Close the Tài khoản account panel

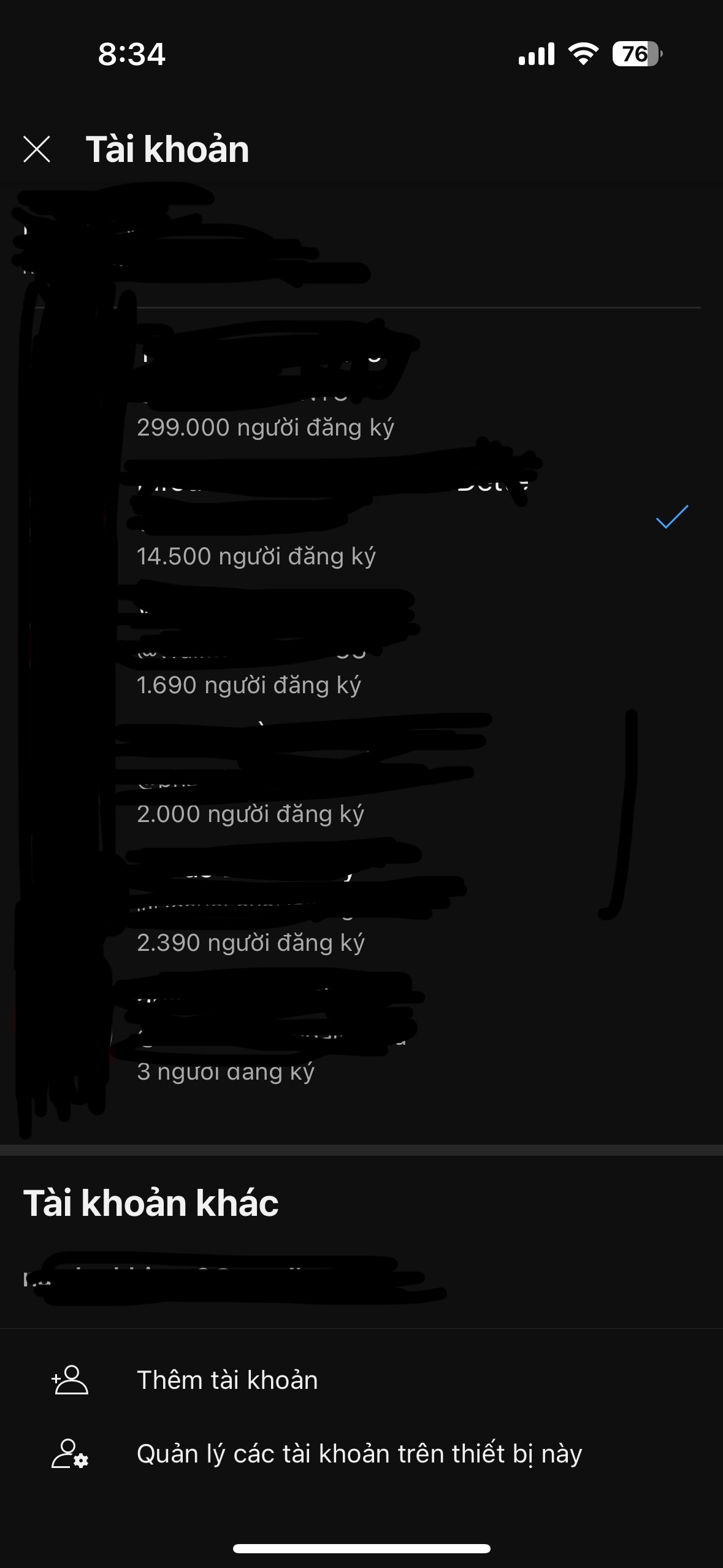click(37, 149)
